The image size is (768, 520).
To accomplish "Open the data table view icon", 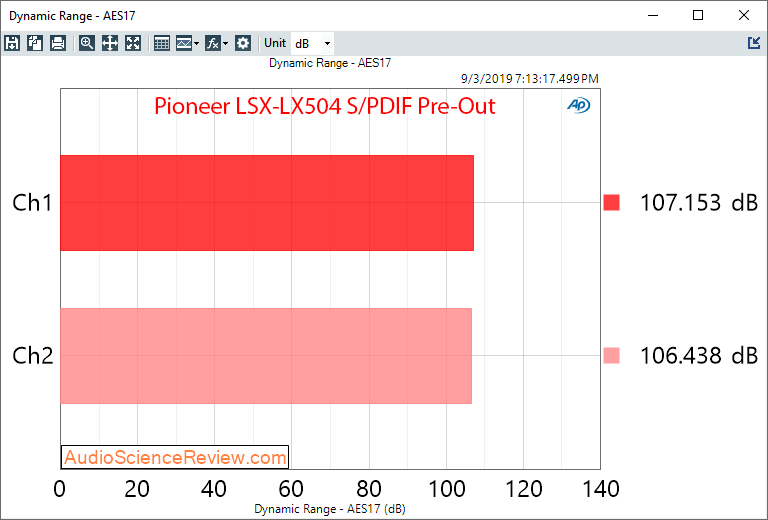I will (x=162, y=43).
